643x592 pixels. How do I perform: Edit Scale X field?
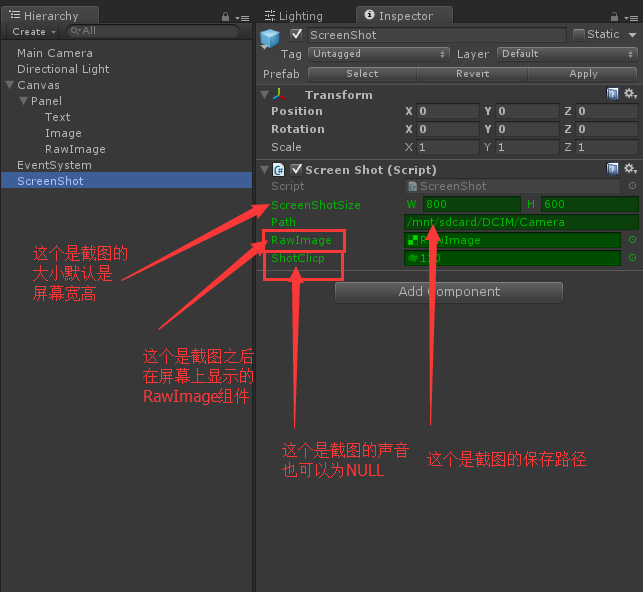(448, 147)
